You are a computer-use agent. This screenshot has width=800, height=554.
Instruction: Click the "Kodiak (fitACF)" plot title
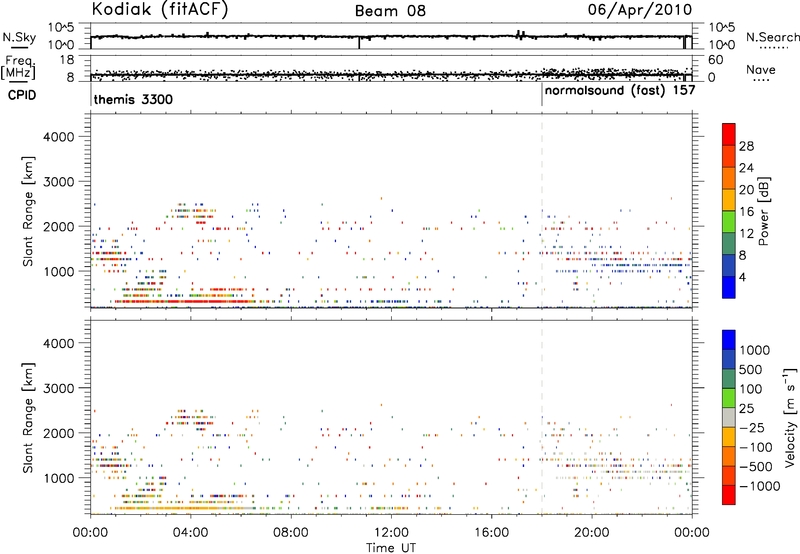160,9
